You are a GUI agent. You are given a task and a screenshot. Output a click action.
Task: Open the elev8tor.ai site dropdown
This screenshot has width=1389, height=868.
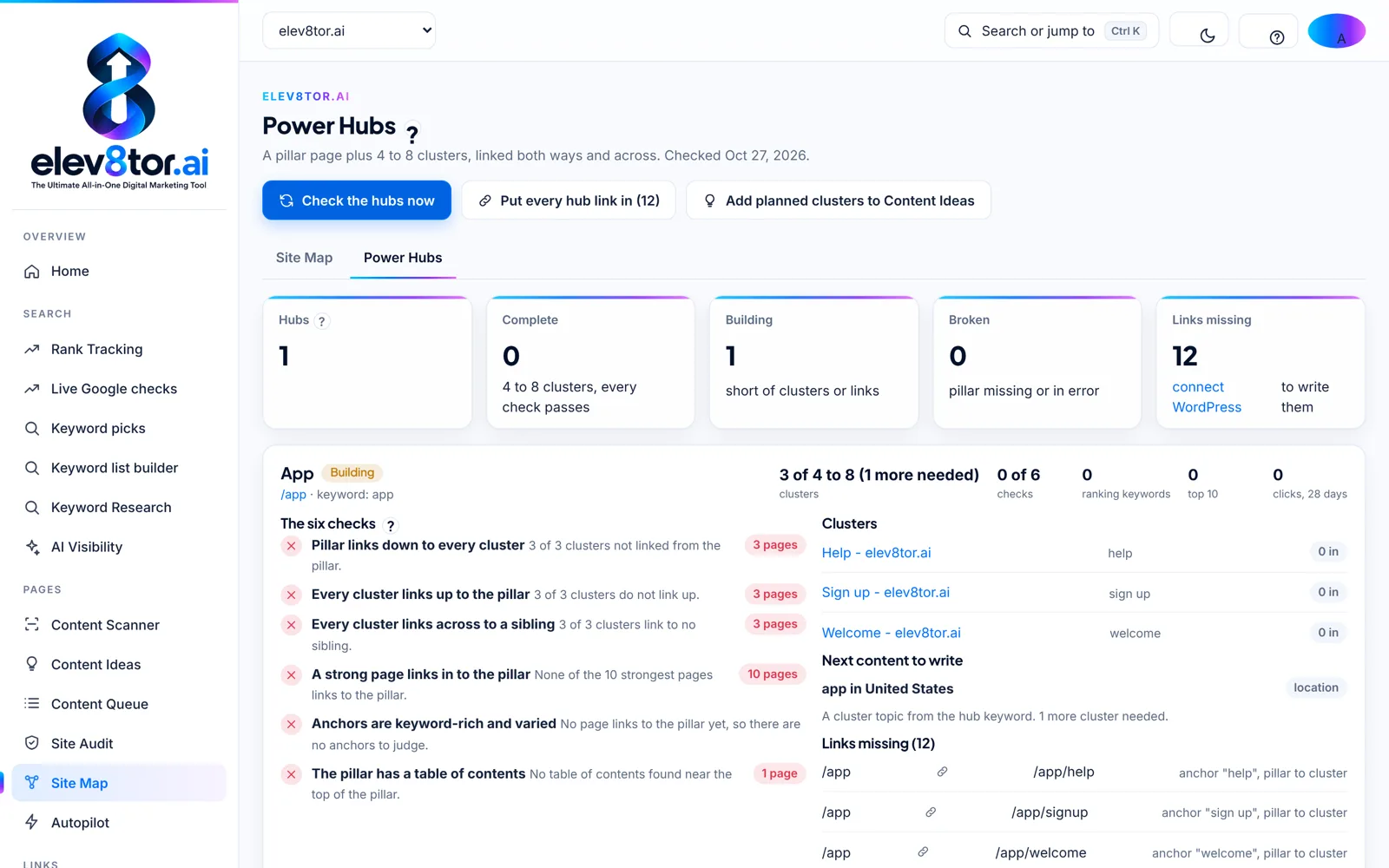[349, 30]
